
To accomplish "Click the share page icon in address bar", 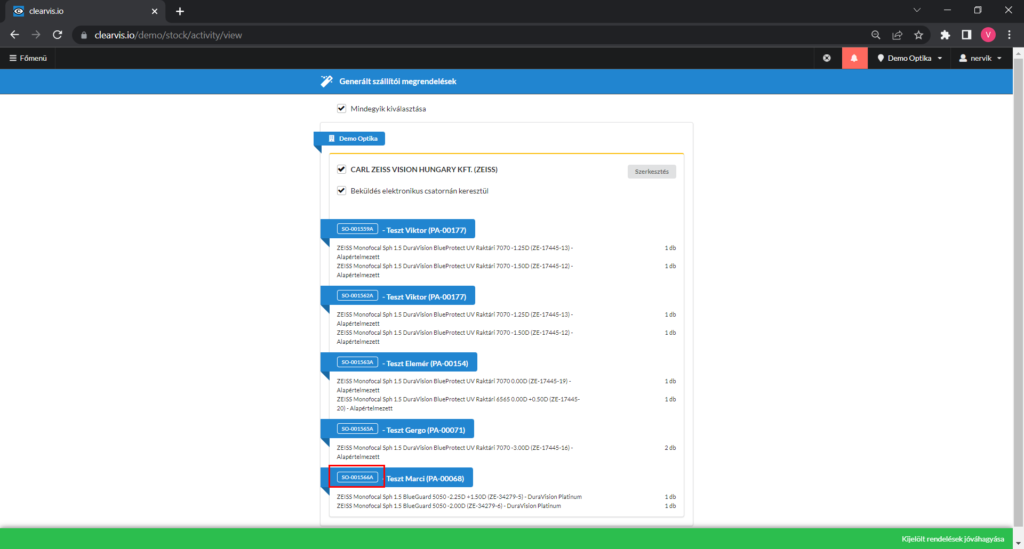I will click(897, 34).
